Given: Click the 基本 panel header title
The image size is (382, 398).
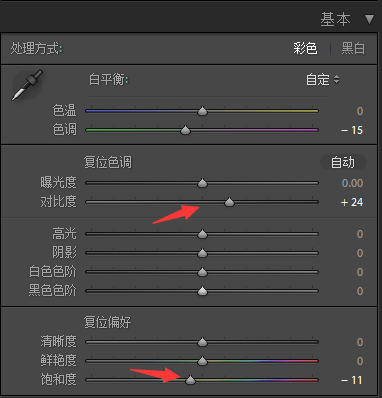Looking at the screenshot, I should click(335, 19).
